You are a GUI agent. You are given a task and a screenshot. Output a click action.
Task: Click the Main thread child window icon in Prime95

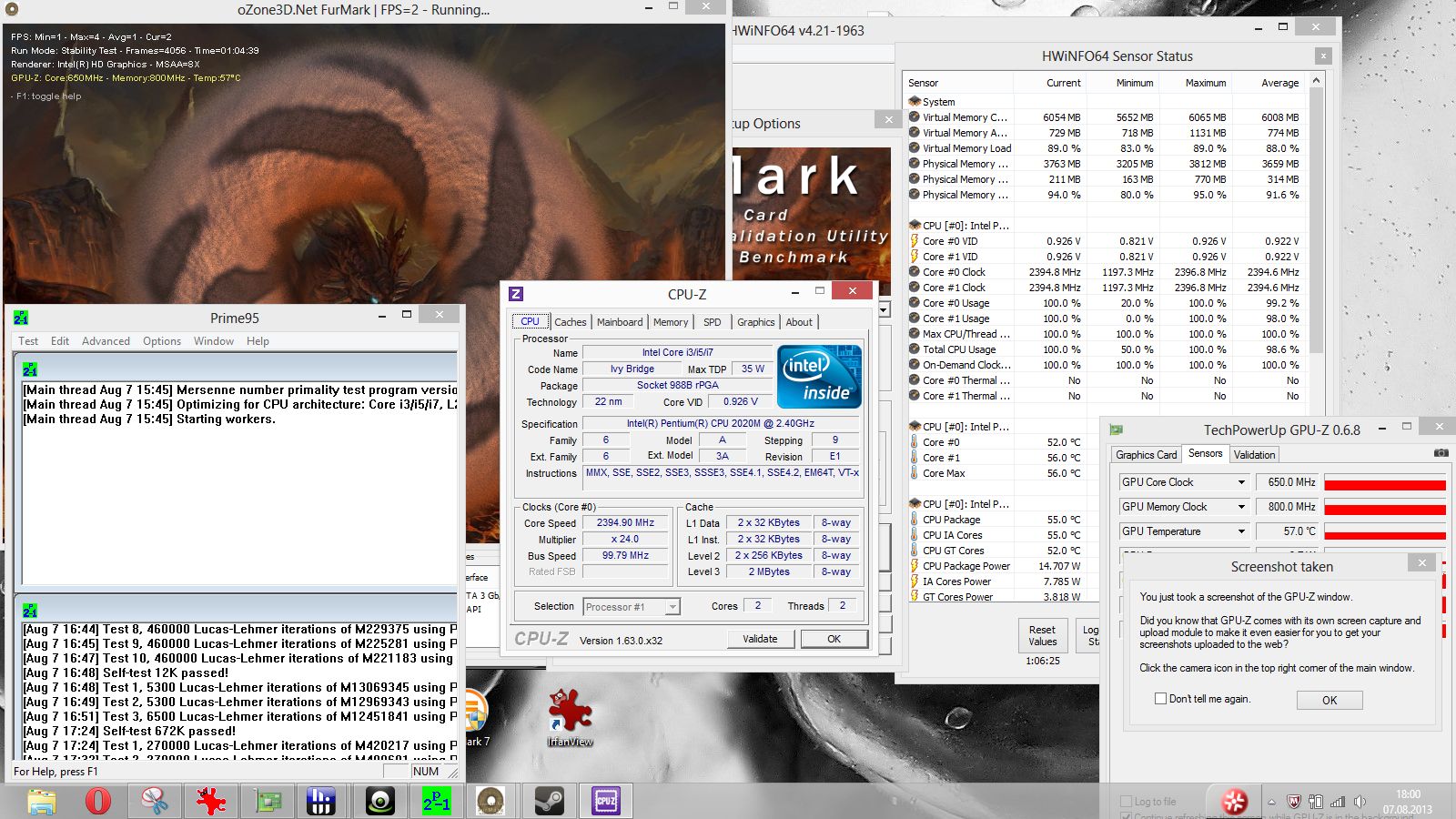point(30,369)
